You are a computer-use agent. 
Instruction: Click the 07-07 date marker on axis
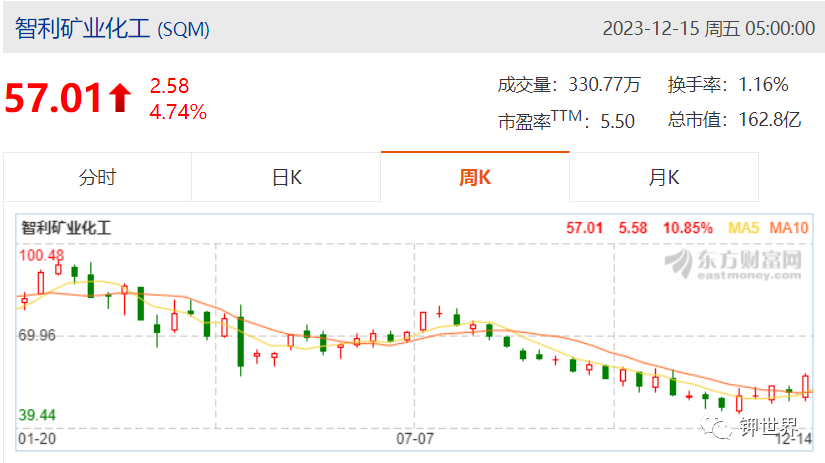(x=415, y=438)
